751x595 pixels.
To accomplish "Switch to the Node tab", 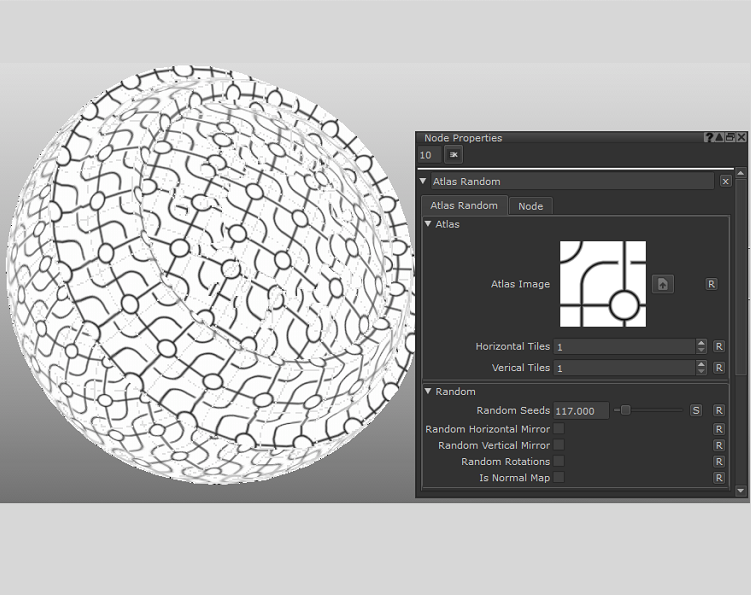I will [530, 206].
